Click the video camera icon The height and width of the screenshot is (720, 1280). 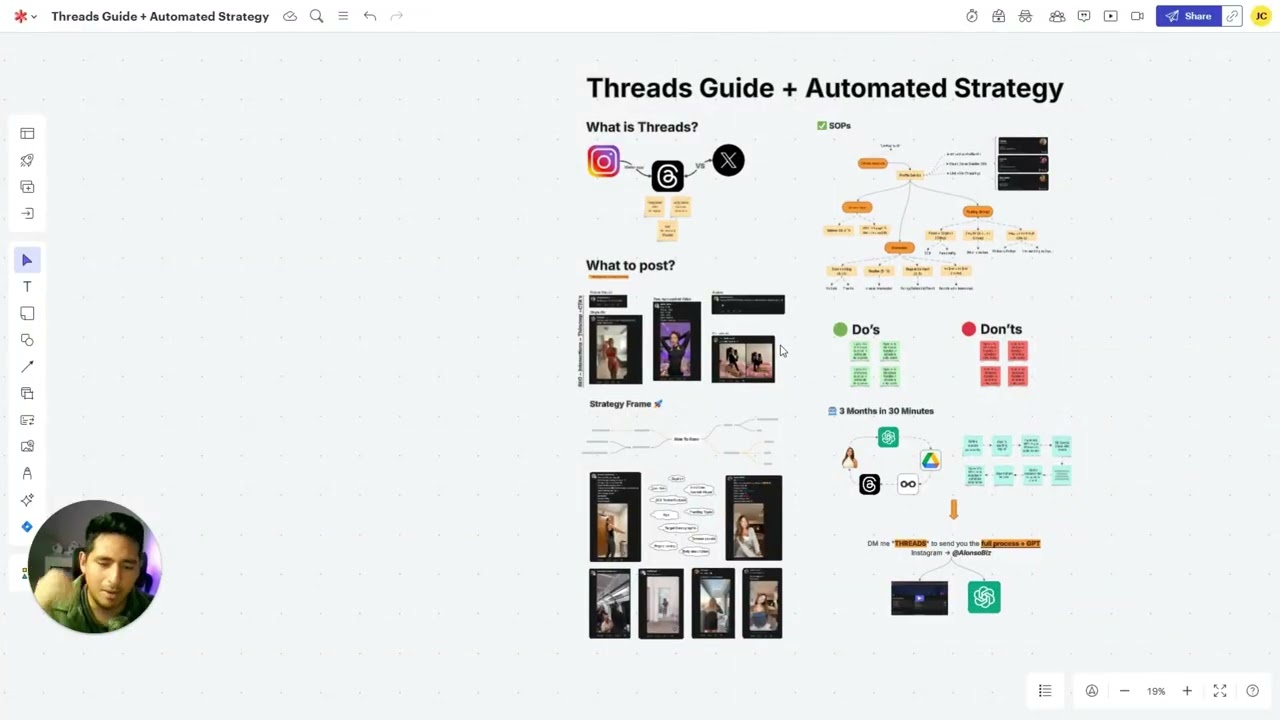(x=1137, y=16)
